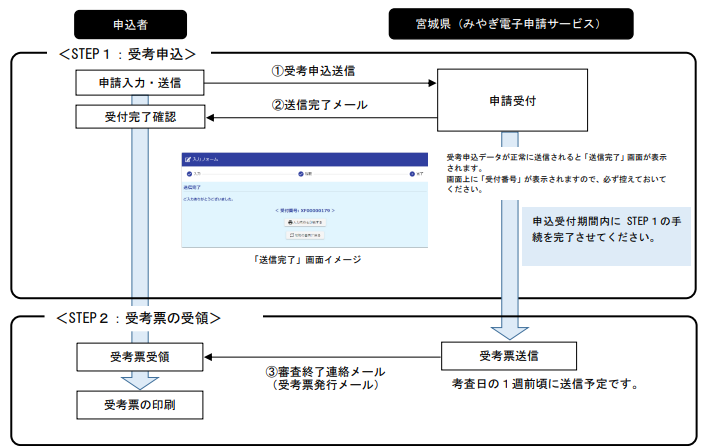
Task: Click the last step circle icon
Action: point(412,174)
